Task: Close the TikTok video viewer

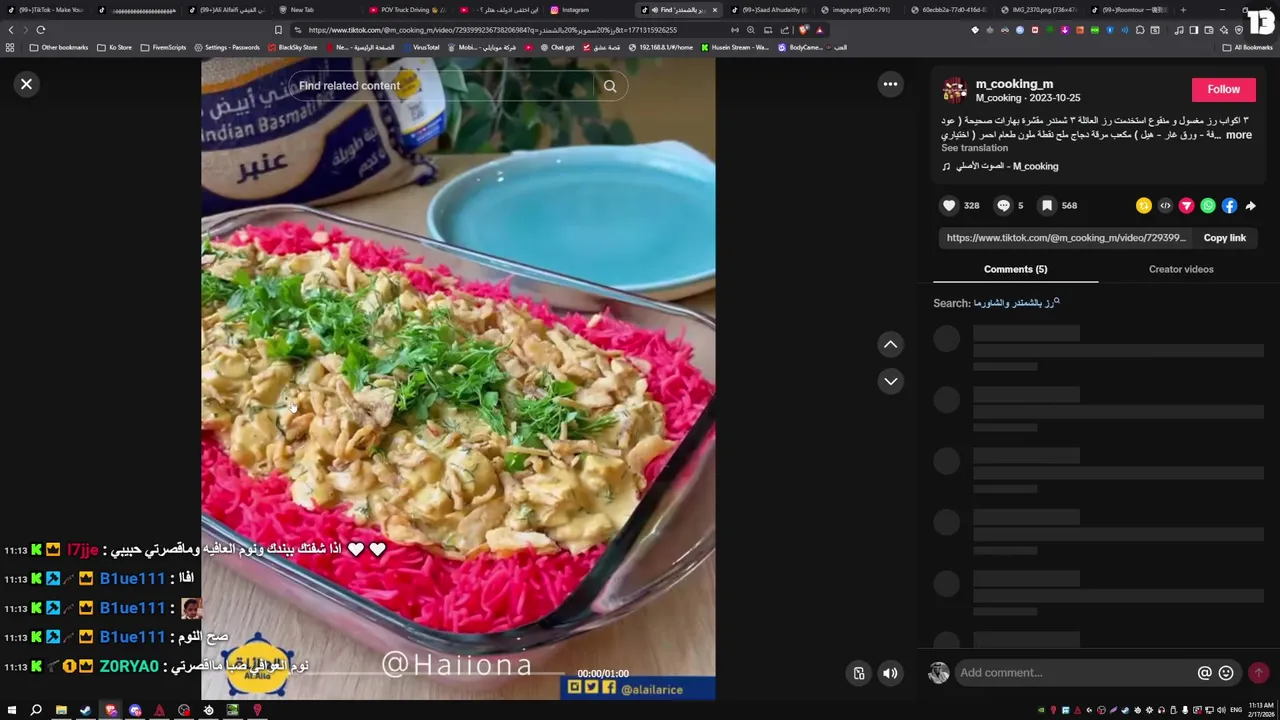Action: tap(27, 84)
